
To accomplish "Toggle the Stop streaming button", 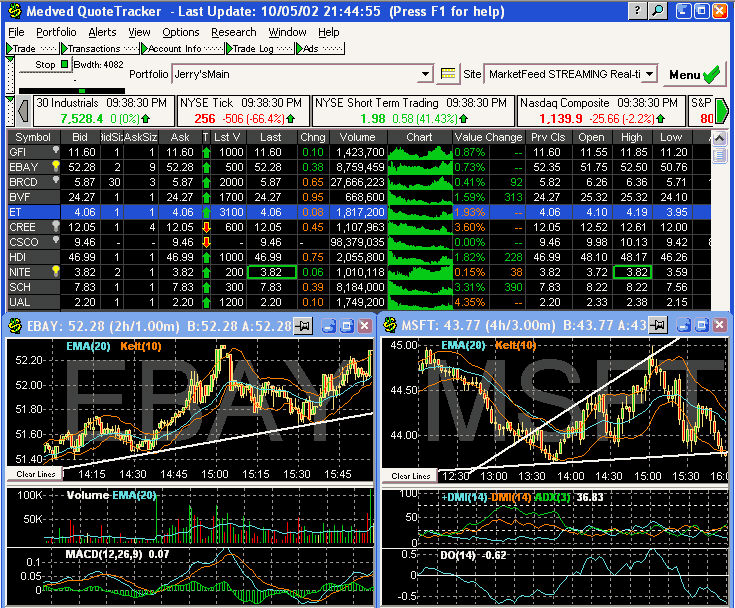I will (x=45, y=65).
